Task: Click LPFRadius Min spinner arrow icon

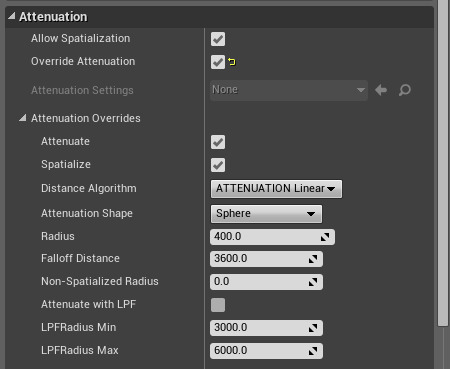Action: pos(313,328)
